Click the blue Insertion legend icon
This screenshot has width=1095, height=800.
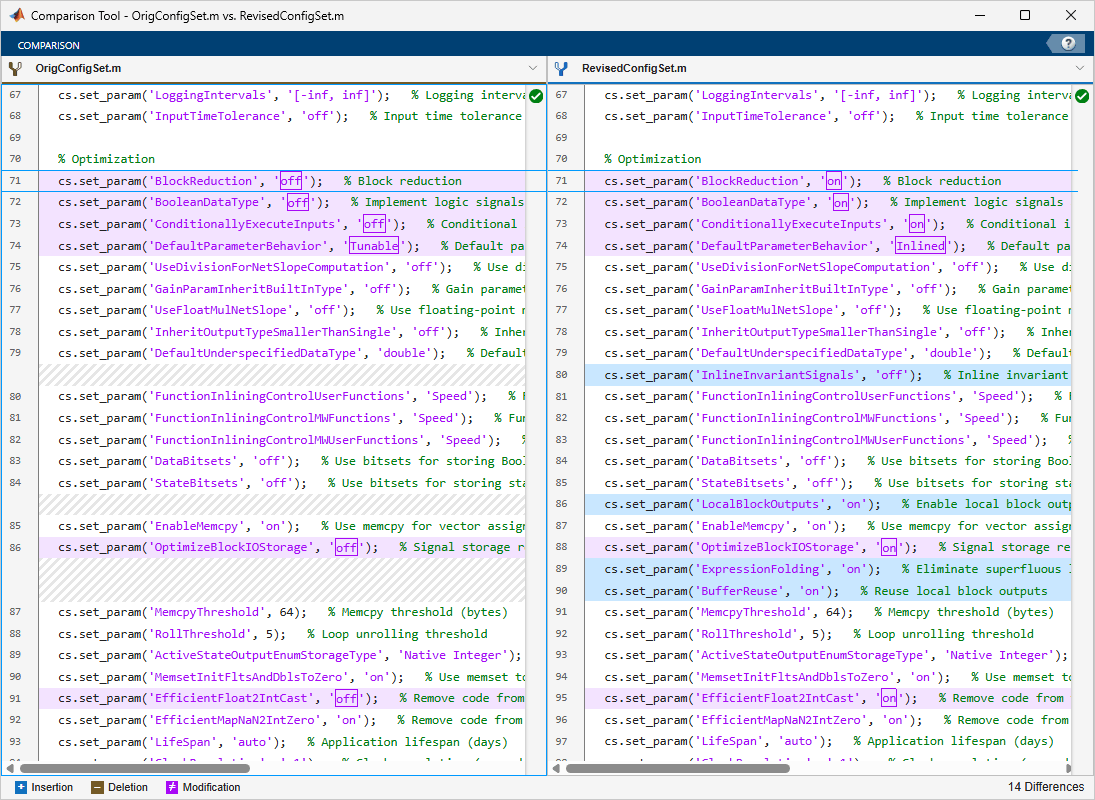tap(21, 787)
